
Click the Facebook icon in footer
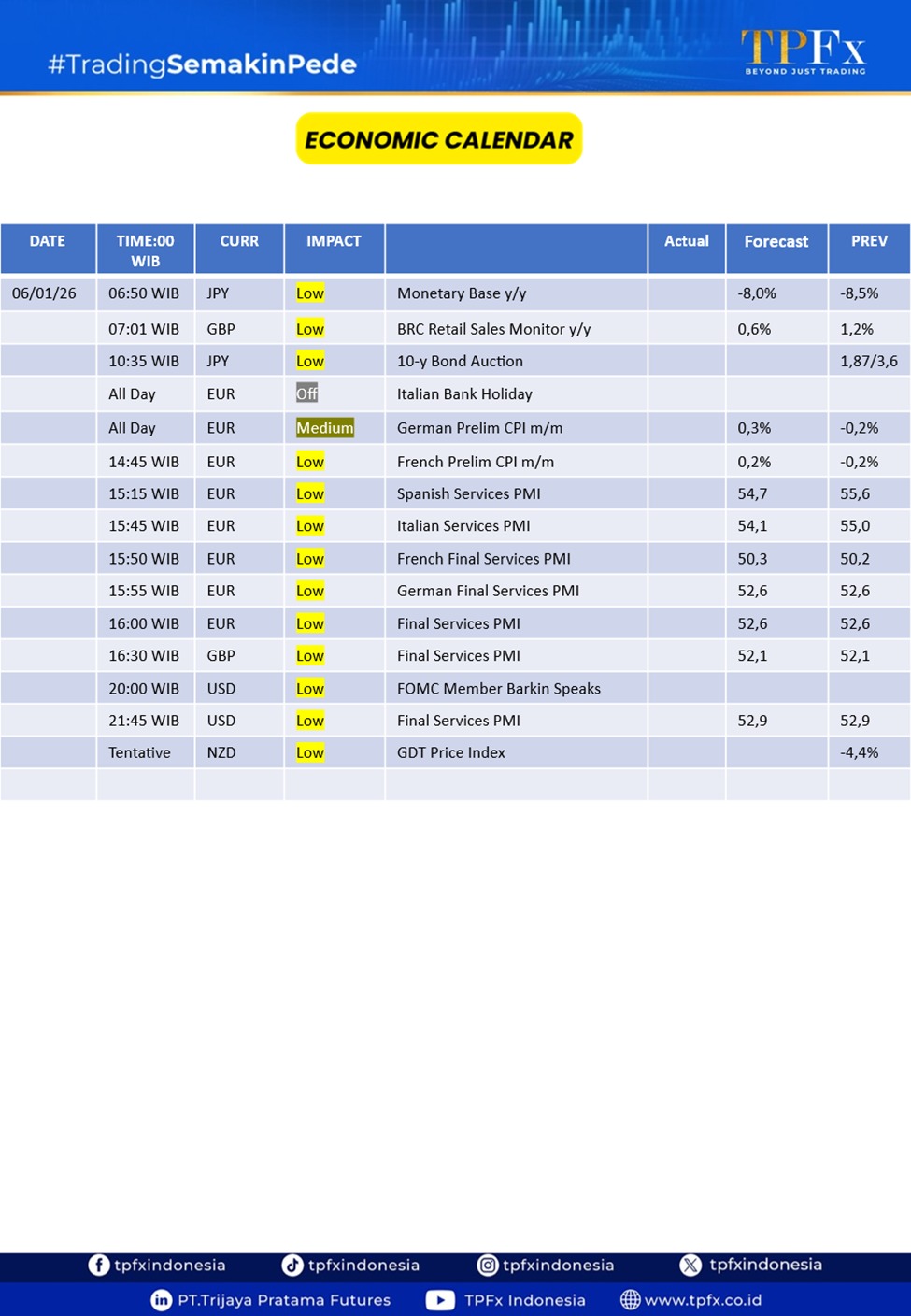pos(98,1265)
